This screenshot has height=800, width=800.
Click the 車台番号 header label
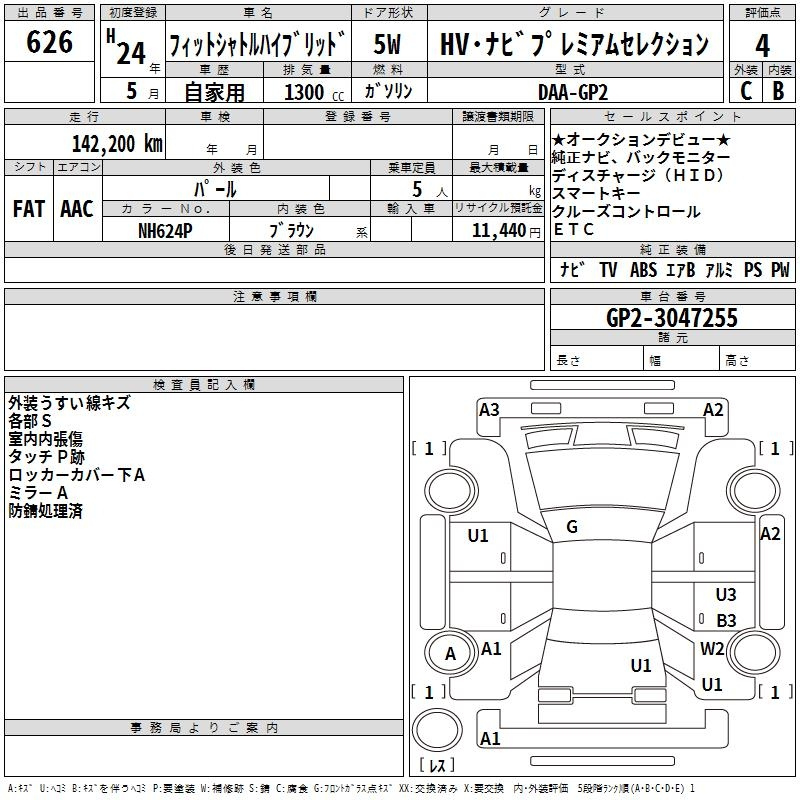point(672,296)
